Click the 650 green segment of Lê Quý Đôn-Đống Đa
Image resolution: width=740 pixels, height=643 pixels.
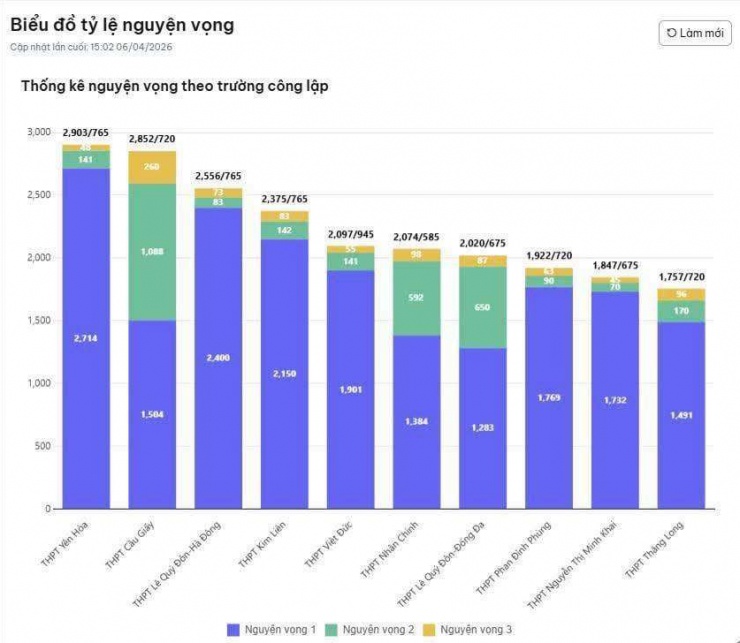click(x=482, y=307)
